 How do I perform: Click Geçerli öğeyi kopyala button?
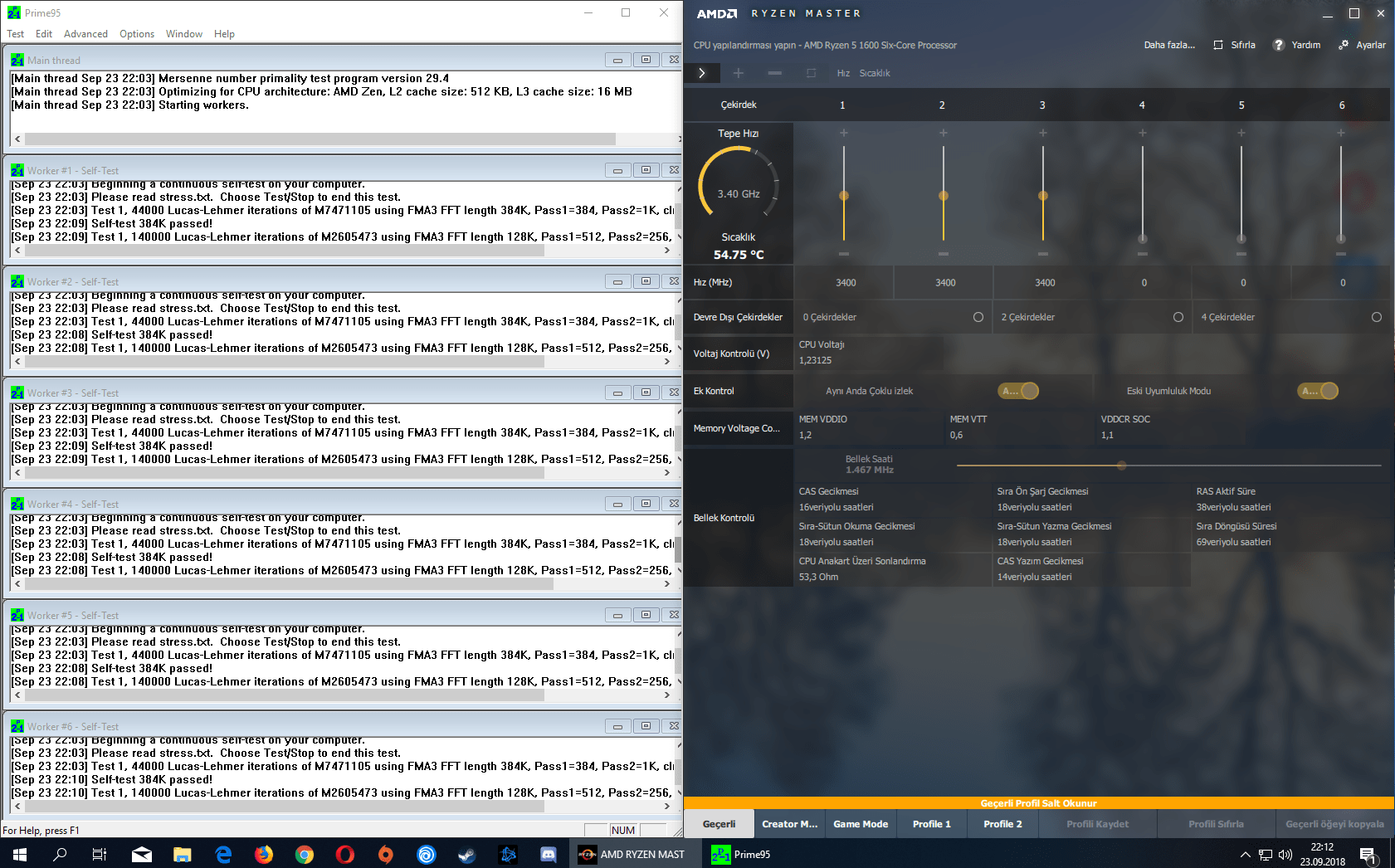(x=1334, y=824)
